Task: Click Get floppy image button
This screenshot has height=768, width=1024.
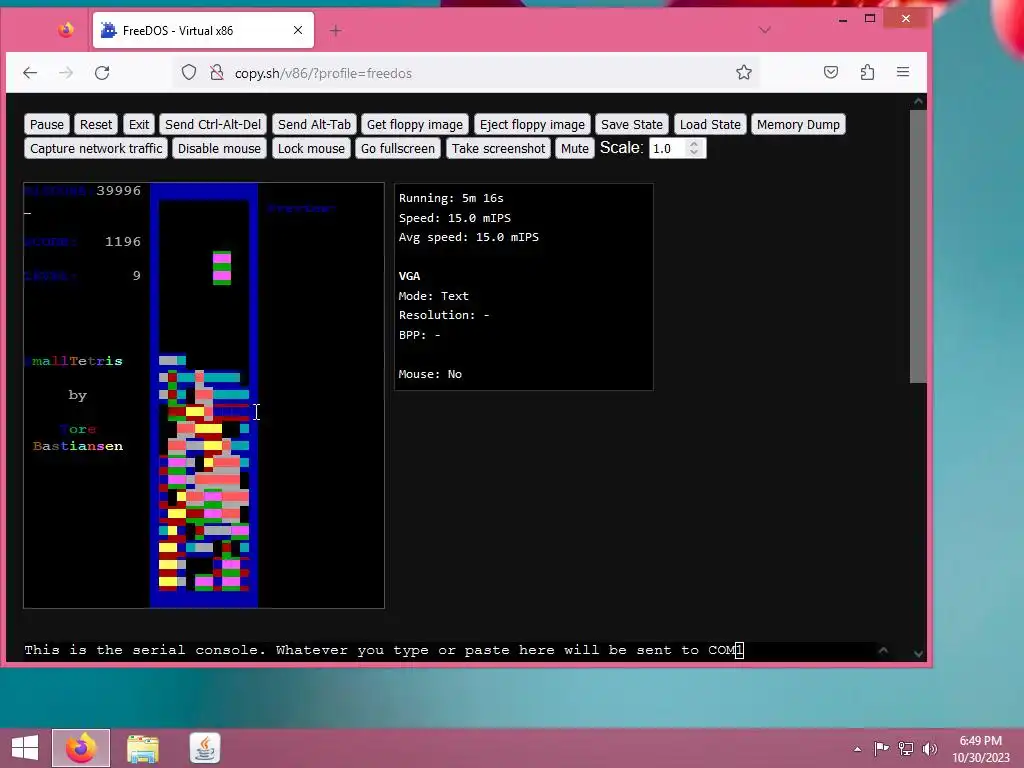Action: coord(415,124)
